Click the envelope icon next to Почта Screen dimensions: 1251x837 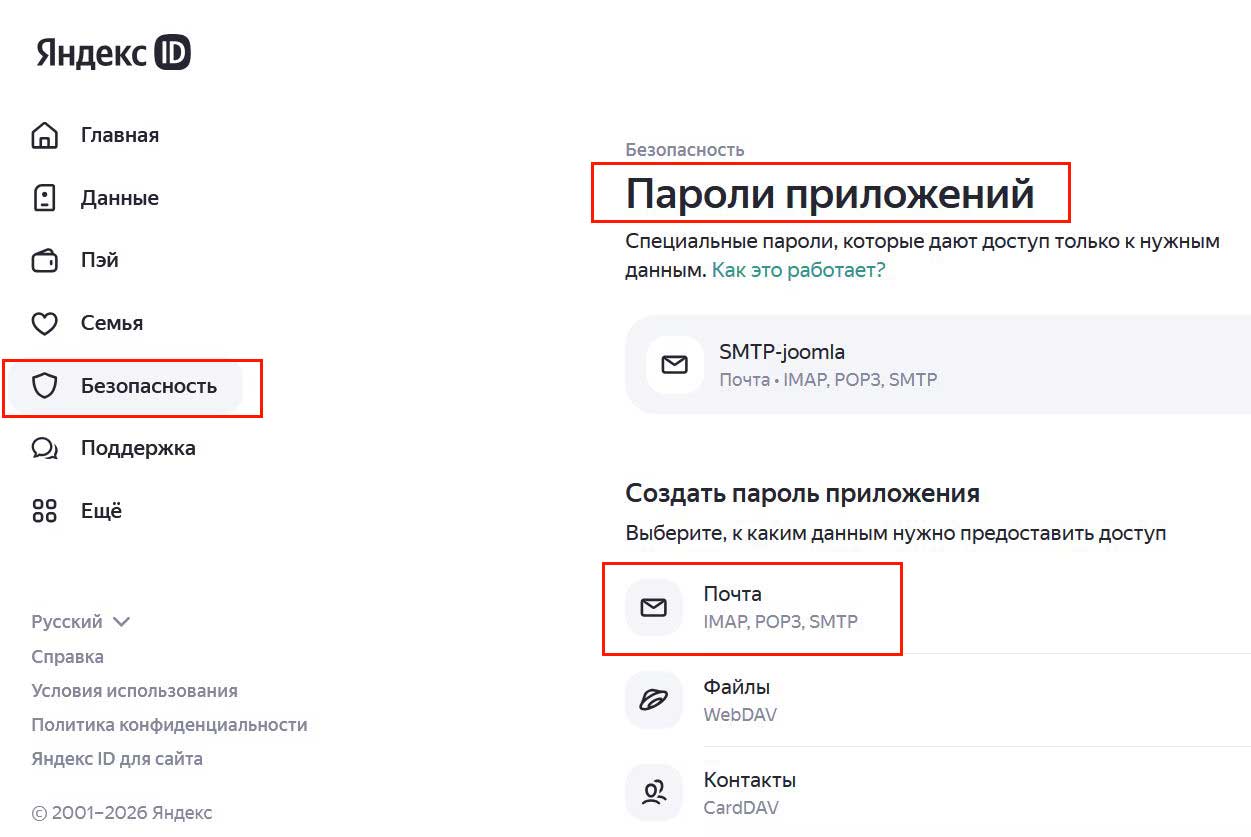coord(654,607)
